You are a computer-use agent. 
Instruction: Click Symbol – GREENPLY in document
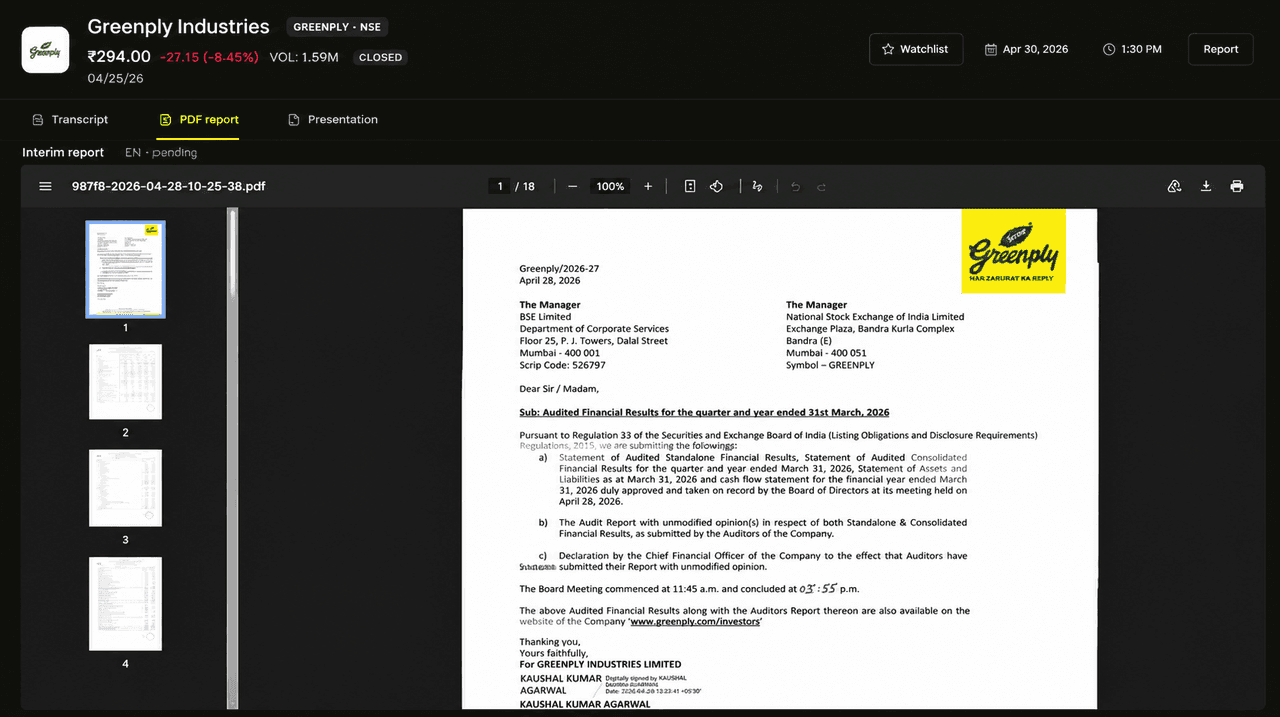830,365
